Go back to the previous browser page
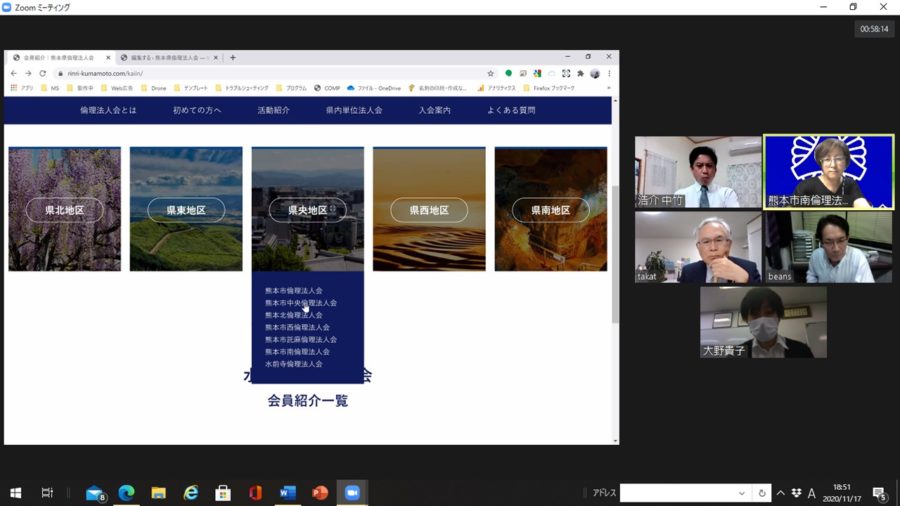Image resolution: width=900 pixels, height=506 pixels. click(x=14, y=73)
